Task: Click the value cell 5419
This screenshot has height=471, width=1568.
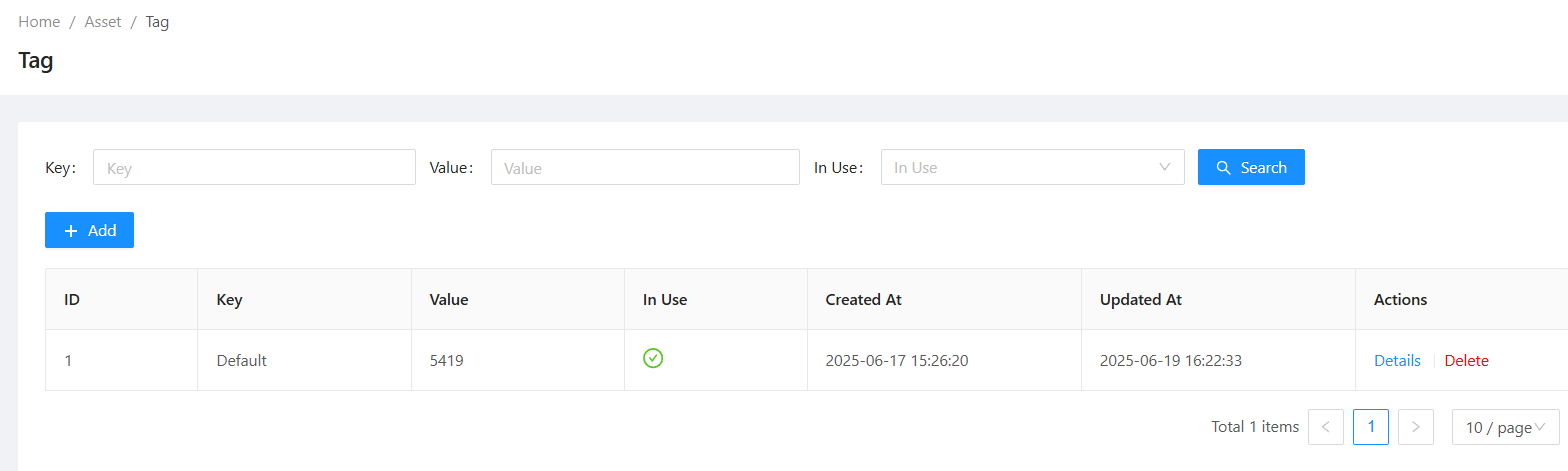Action: click(x=446, y=361)
